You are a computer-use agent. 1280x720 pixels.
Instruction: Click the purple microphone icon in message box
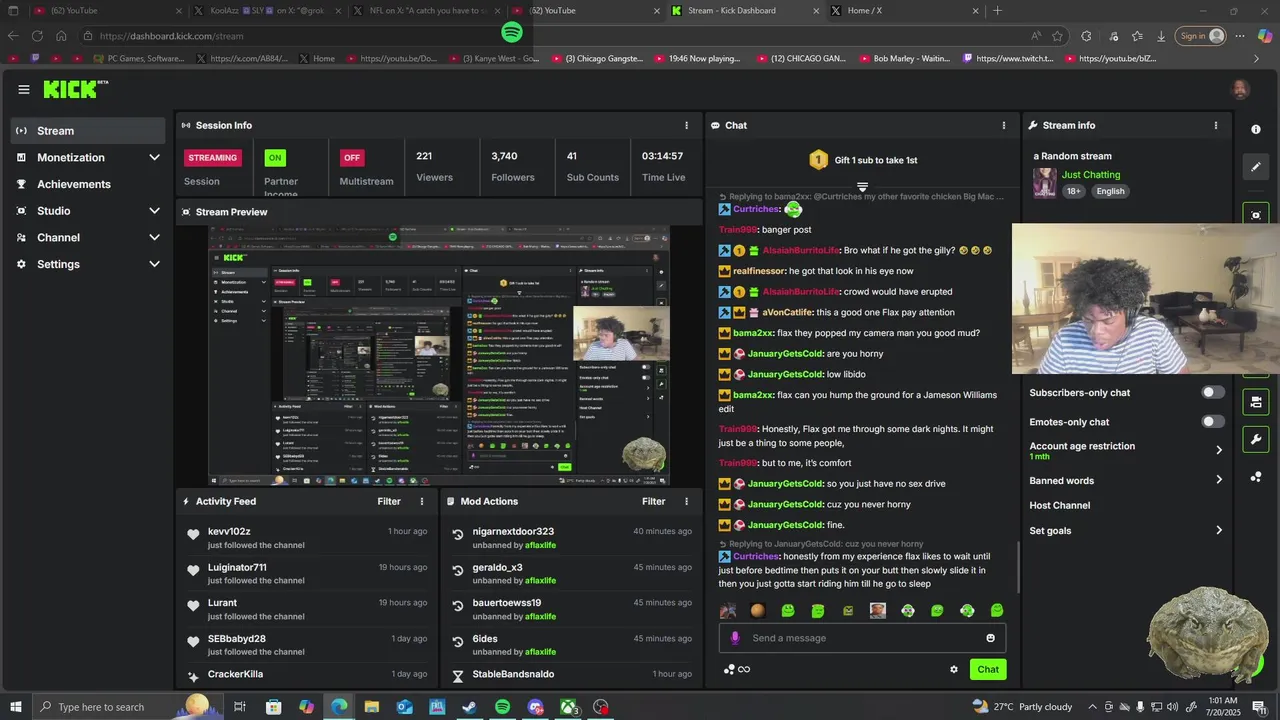tap(735, 638)
